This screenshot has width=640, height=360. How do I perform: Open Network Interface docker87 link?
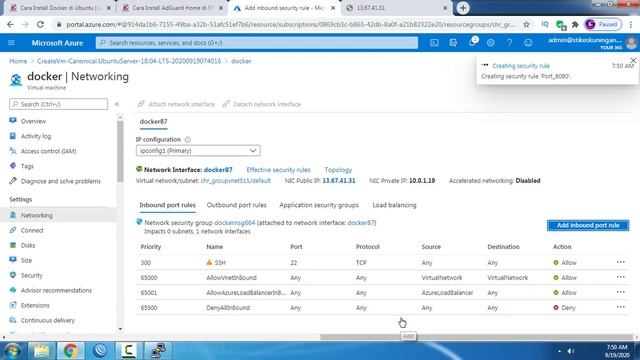click(x=218, y=170)
